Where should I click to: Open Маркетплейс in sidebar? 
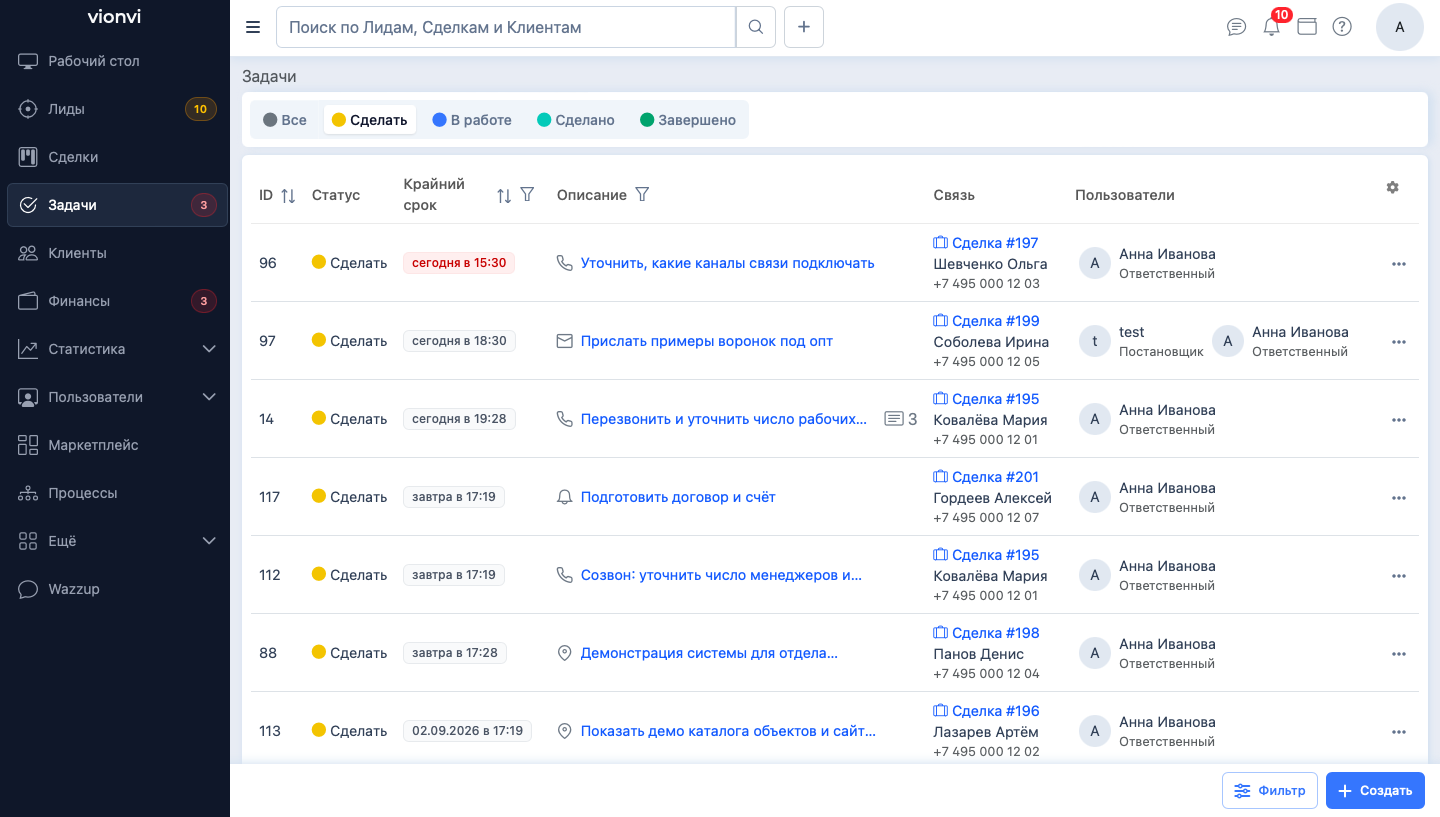pos(117,445)
